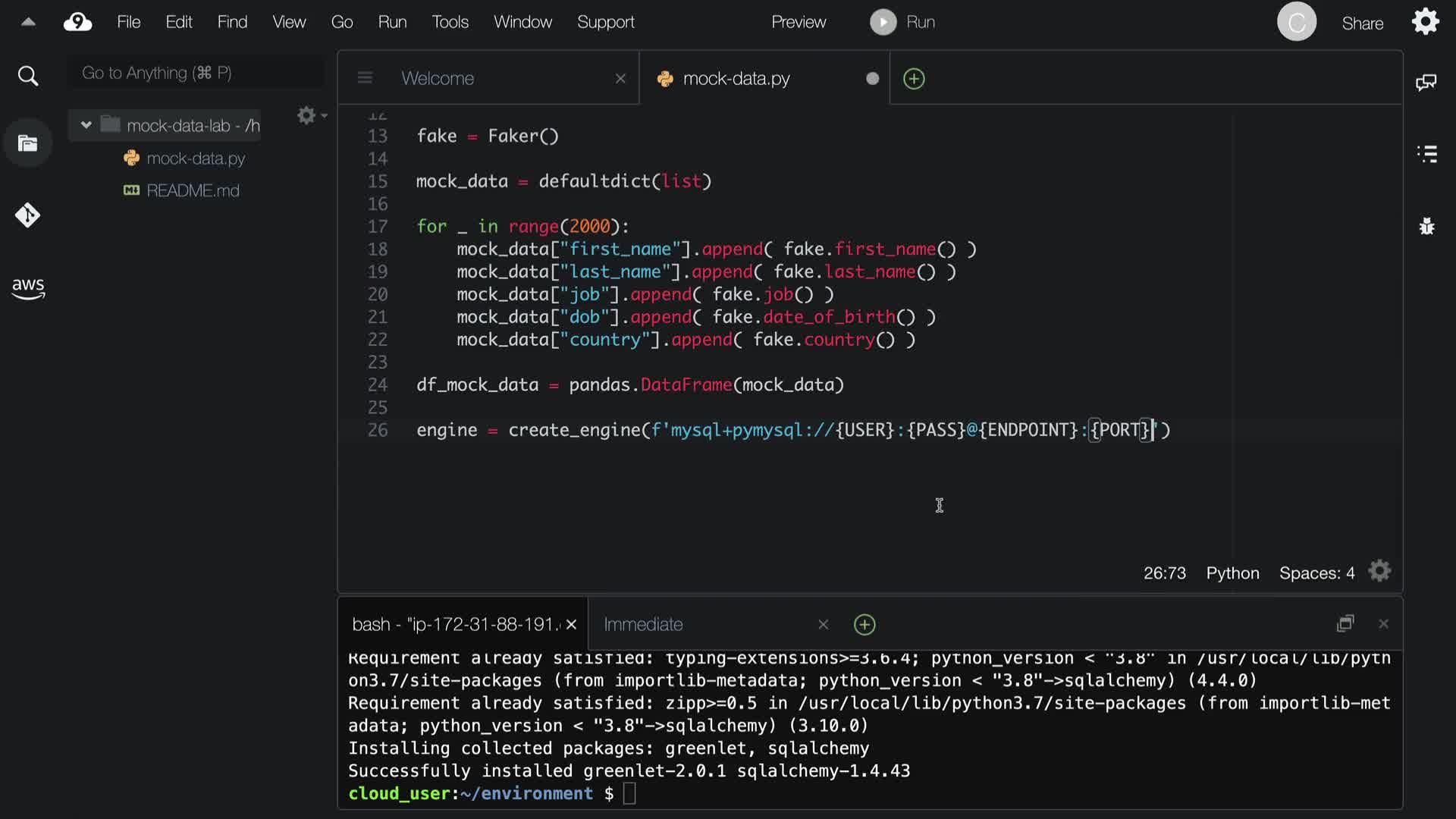Collapse the top menu bar arrow
The width and height of the screenshot is (1456, 819).
28,22
